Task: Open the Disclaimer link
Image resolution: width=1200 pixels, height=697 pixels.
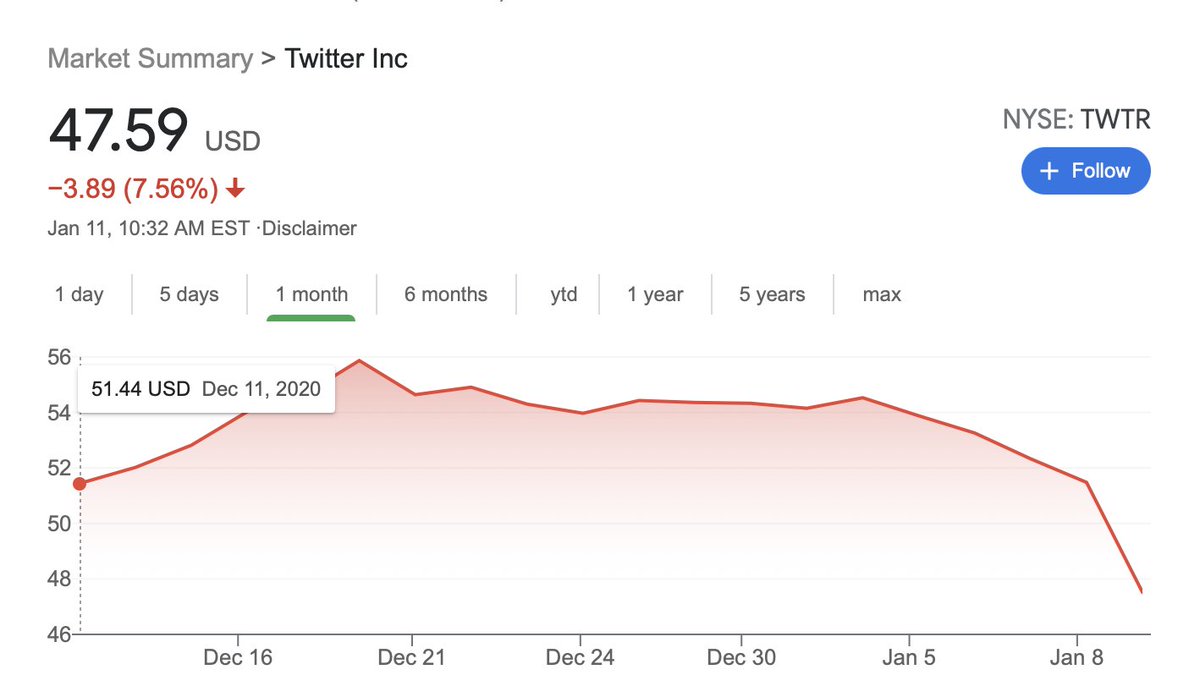Action: coord(310,229)
